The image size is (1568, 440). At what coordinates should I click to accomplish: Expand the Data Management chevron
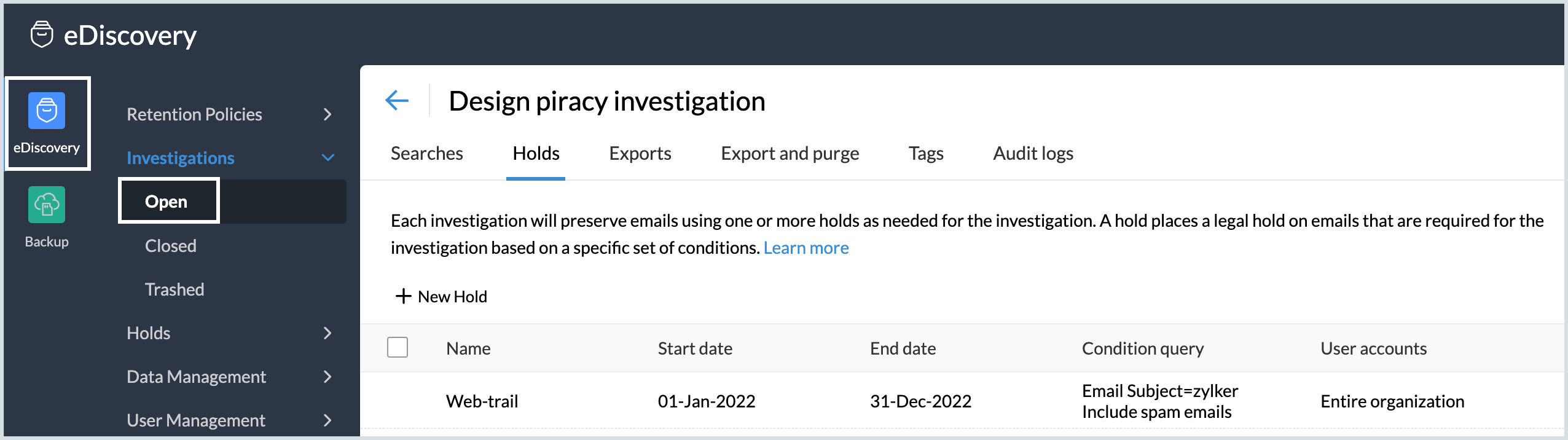[x=327, y=377]
